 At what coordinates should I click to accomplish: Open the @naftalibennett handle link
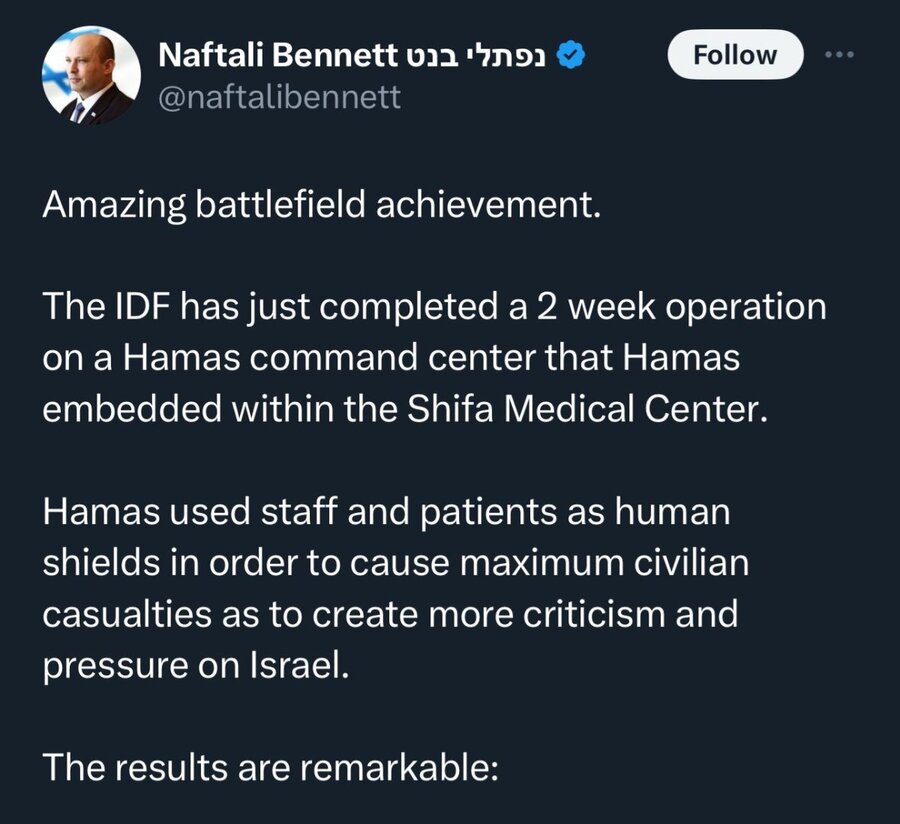pos(279,96)
